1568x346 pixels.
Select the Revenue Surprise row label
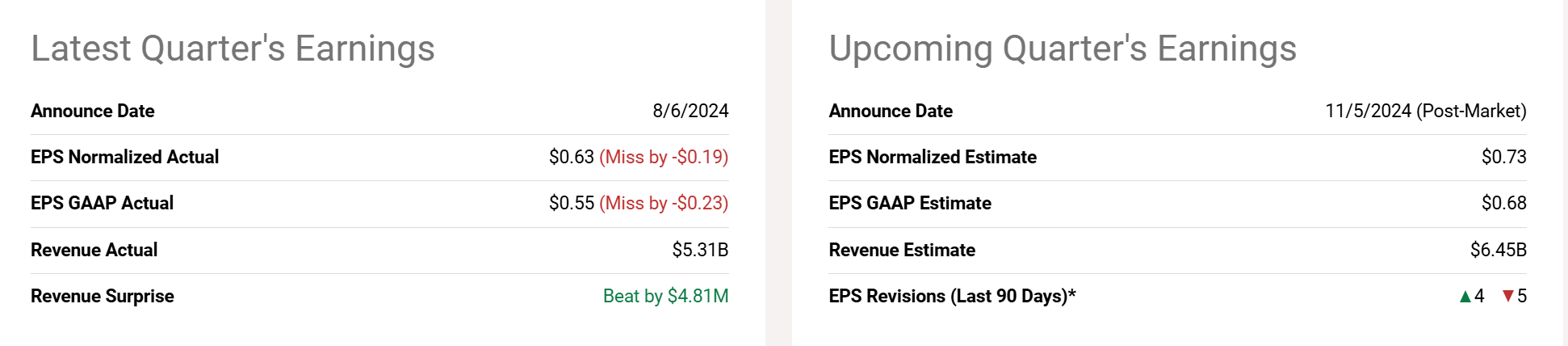pos(103,296)
